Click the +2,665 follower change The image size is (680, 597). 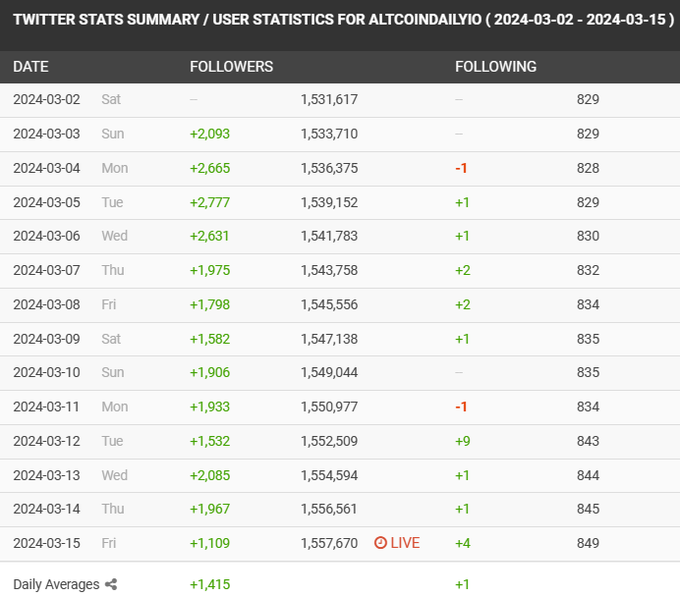point(210,168)
